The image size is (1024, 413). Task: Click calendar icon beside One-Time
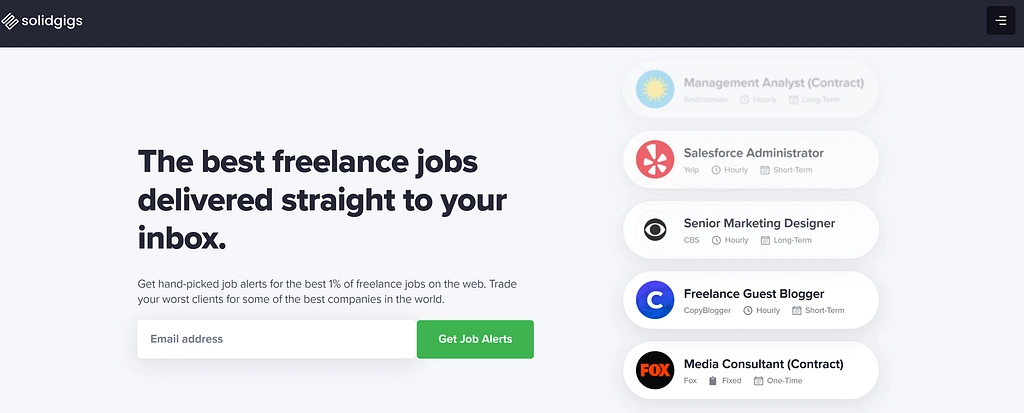click(758, 381)
